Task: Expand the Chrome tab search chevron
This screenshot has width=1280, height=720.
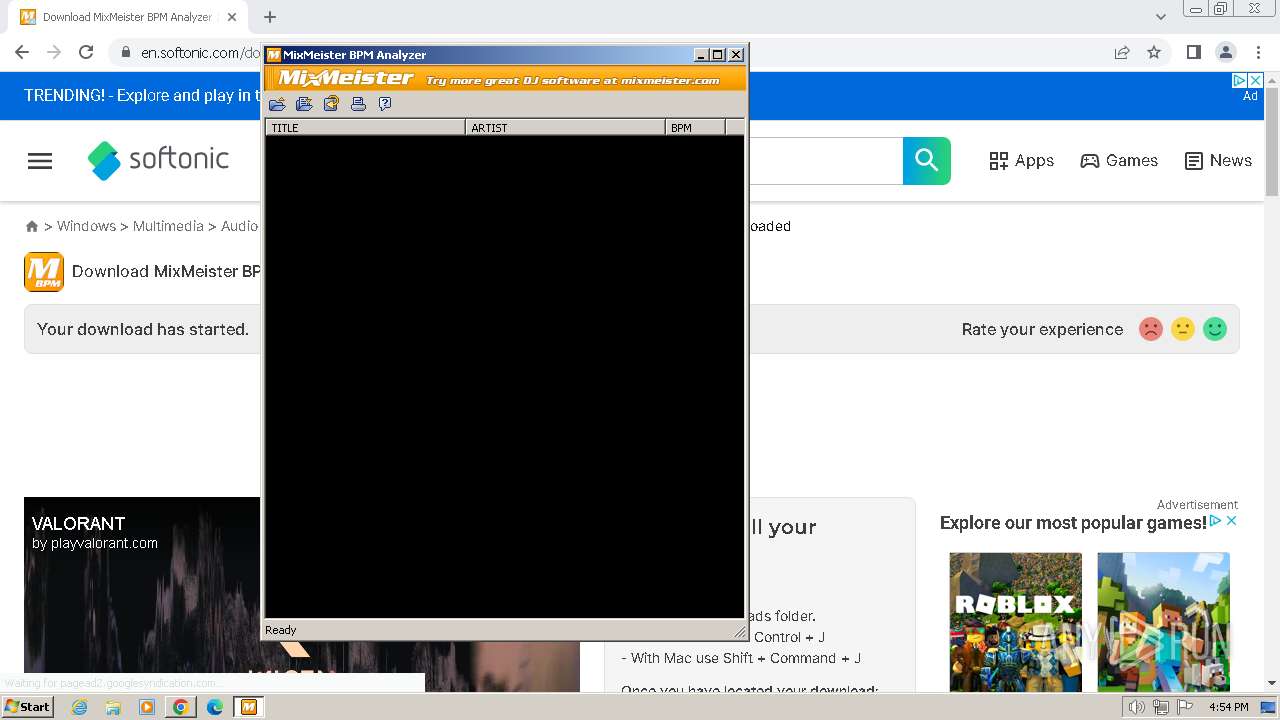Action: point(1160,17)
